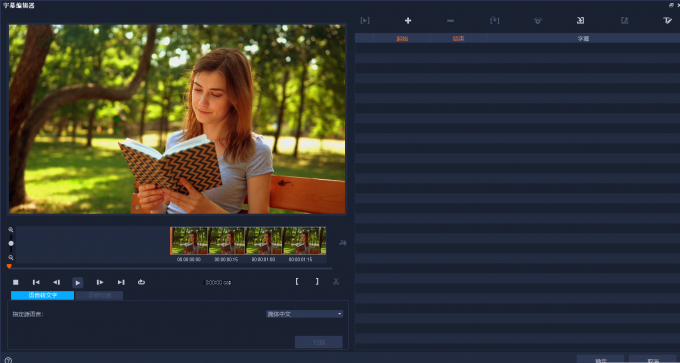680x363 pixels.
Task: Switch to the 语音转文字 tab
Action: (43, 295)
